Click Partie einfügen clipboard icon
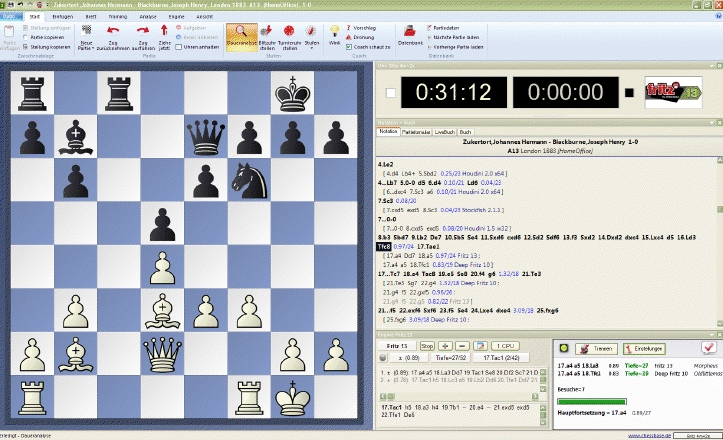The height and width of the screenshot is (440, 723). click(9, 31)
